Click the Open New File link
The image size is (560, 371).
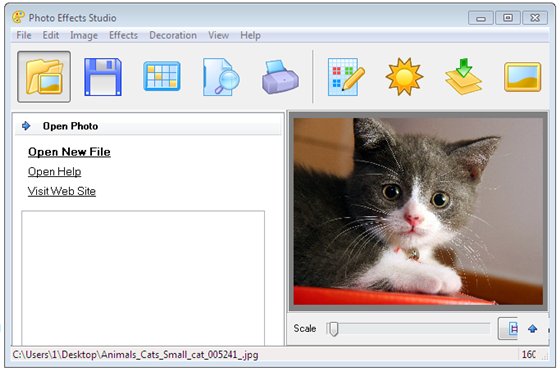tap(69, 152)
